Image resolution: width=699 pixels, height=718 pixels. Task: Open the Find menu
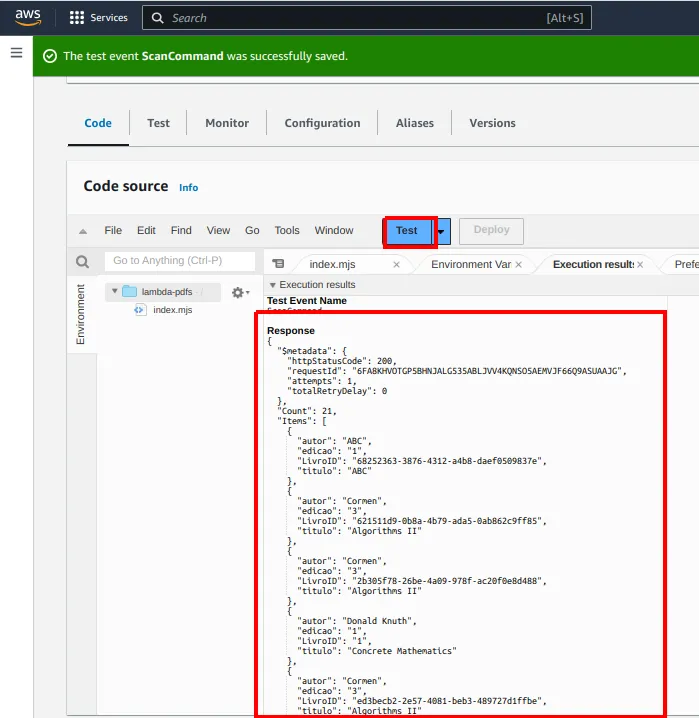(181, 230)
